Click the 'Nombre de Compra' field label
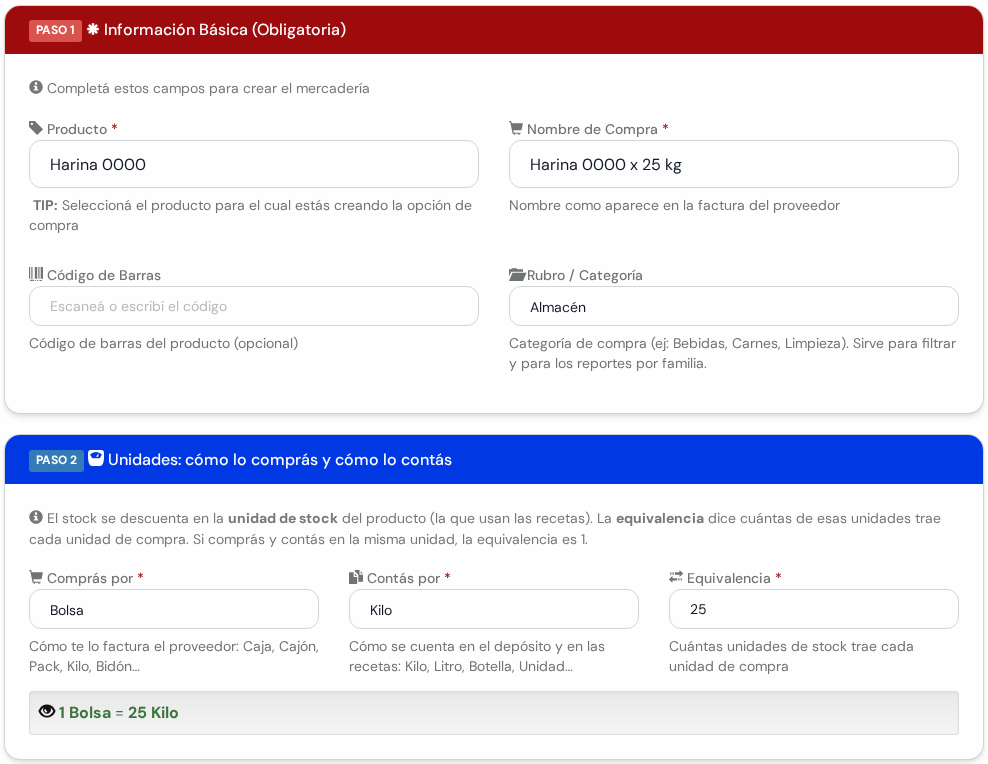 click(592, 129)
